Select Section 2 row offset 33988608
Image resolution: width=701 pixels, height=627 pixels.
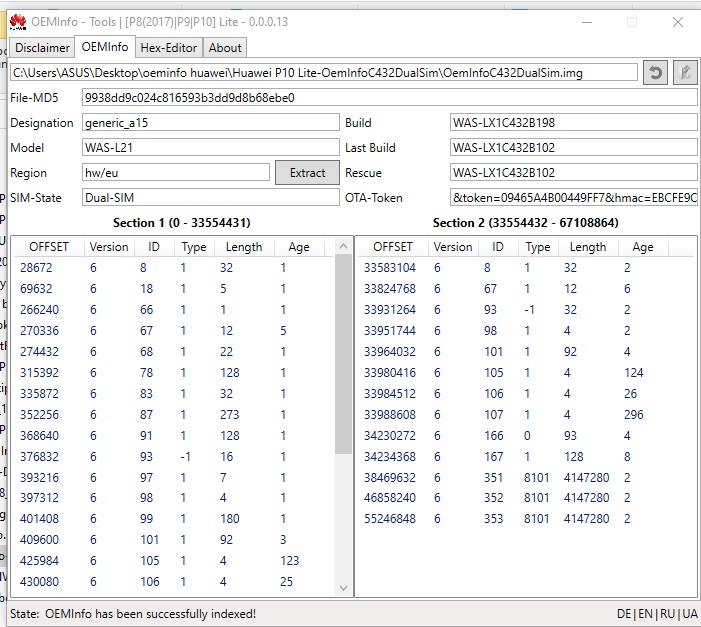(x=526, y=415)
